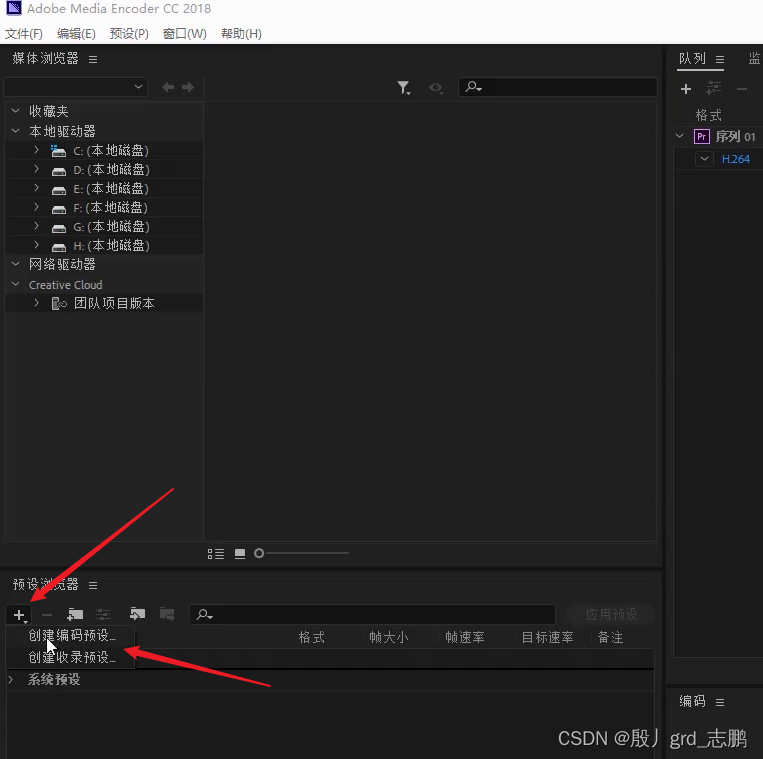The image size is (763, 759).
Task: Open the 文件(F) menu
Action: (24, 34)
